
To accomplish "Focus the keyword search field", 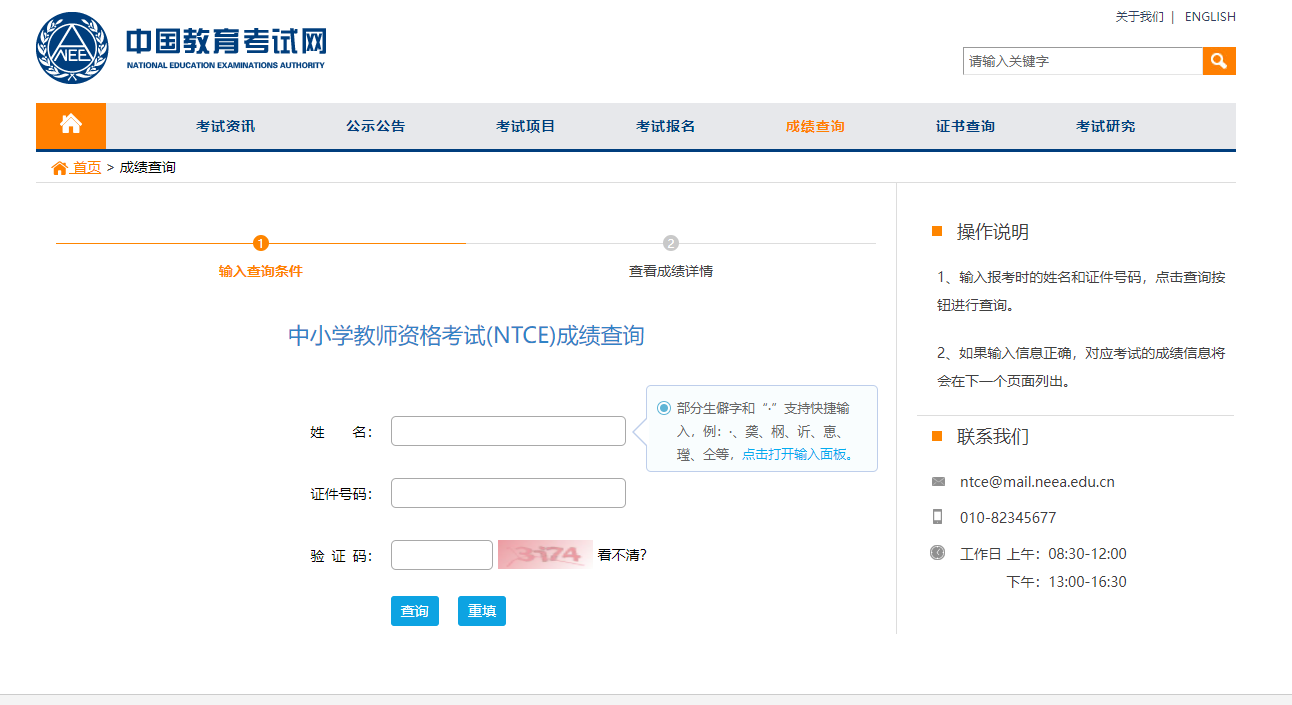I will pos(1083,61).
